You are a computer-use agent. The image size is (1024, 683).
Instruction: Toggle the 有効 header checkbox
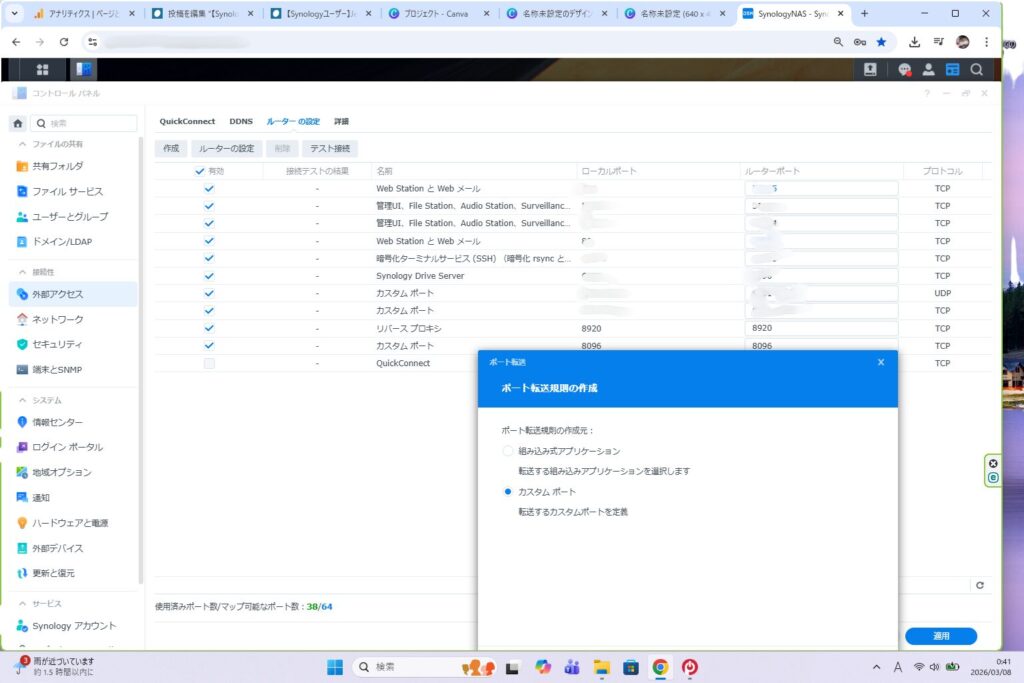[x=199, y=171]
